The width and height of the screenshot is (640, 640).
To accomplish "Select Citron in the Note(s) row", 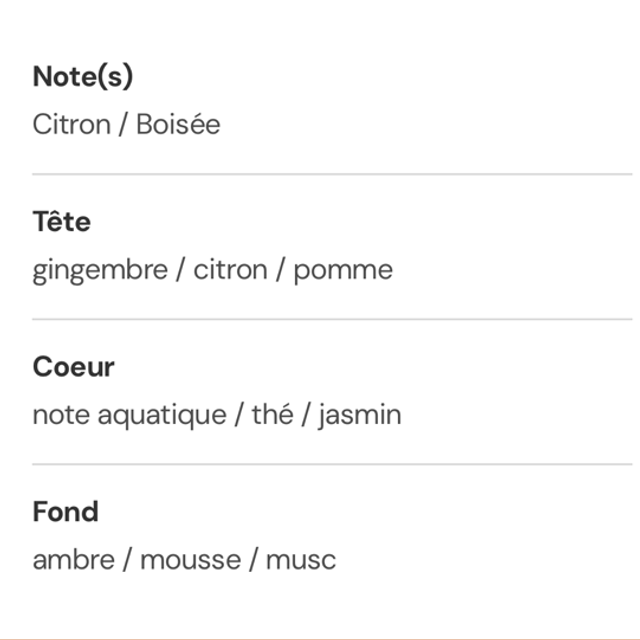I will (71, 125).
